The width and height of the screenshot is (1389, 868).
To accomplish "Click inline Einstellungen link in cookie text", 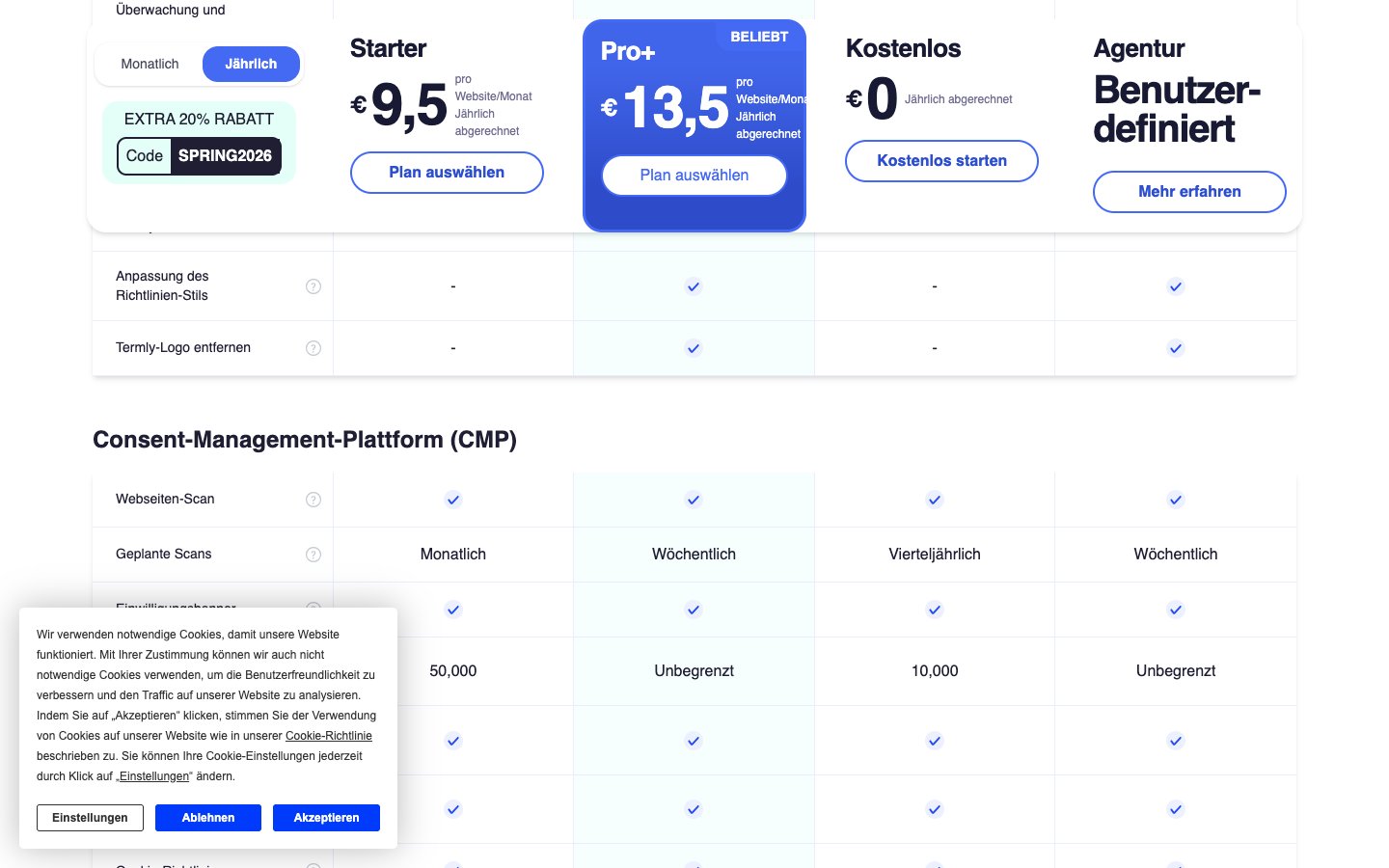I will (154, 776).
